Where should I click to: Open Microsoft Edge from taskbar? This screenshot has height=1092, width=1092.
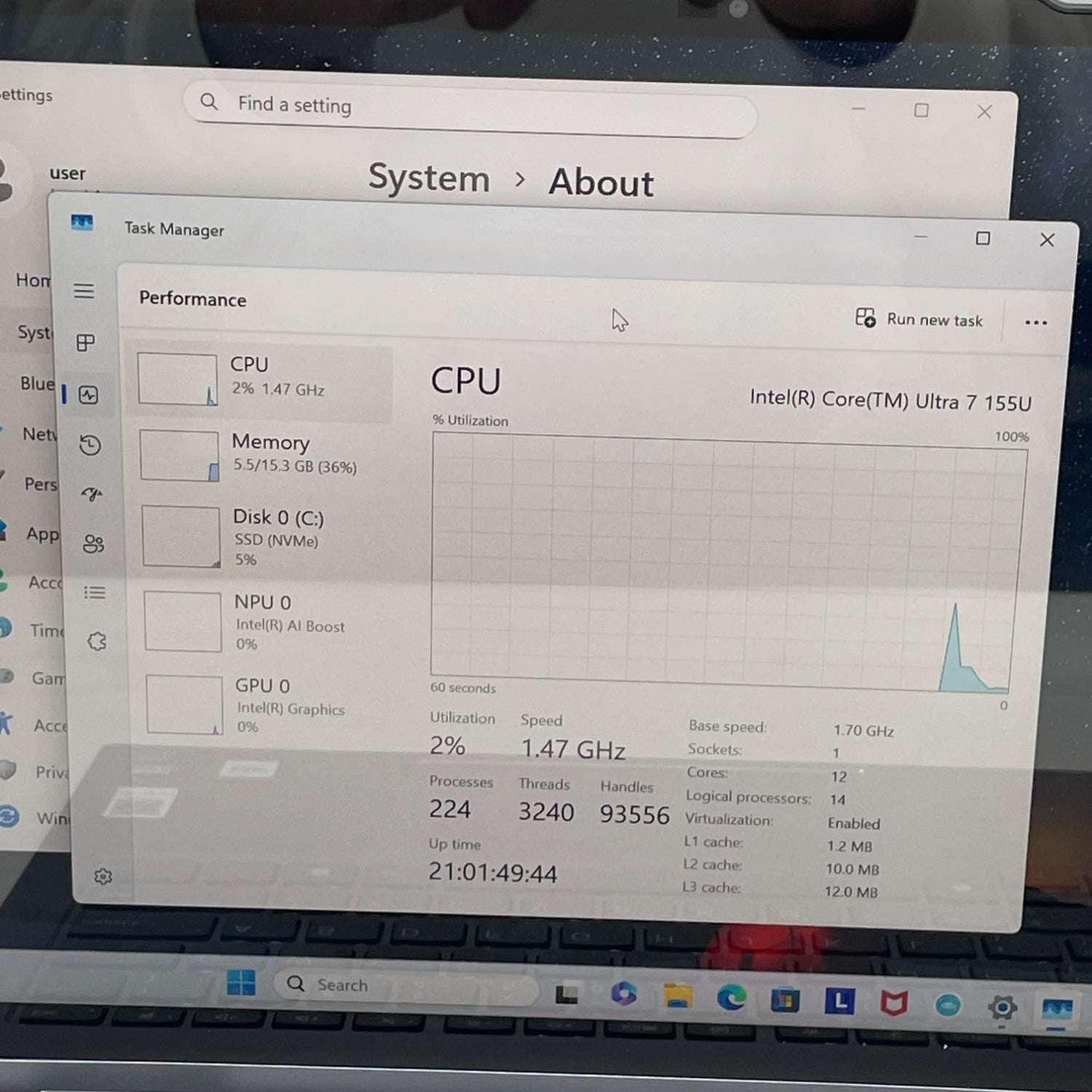[730, 998]
